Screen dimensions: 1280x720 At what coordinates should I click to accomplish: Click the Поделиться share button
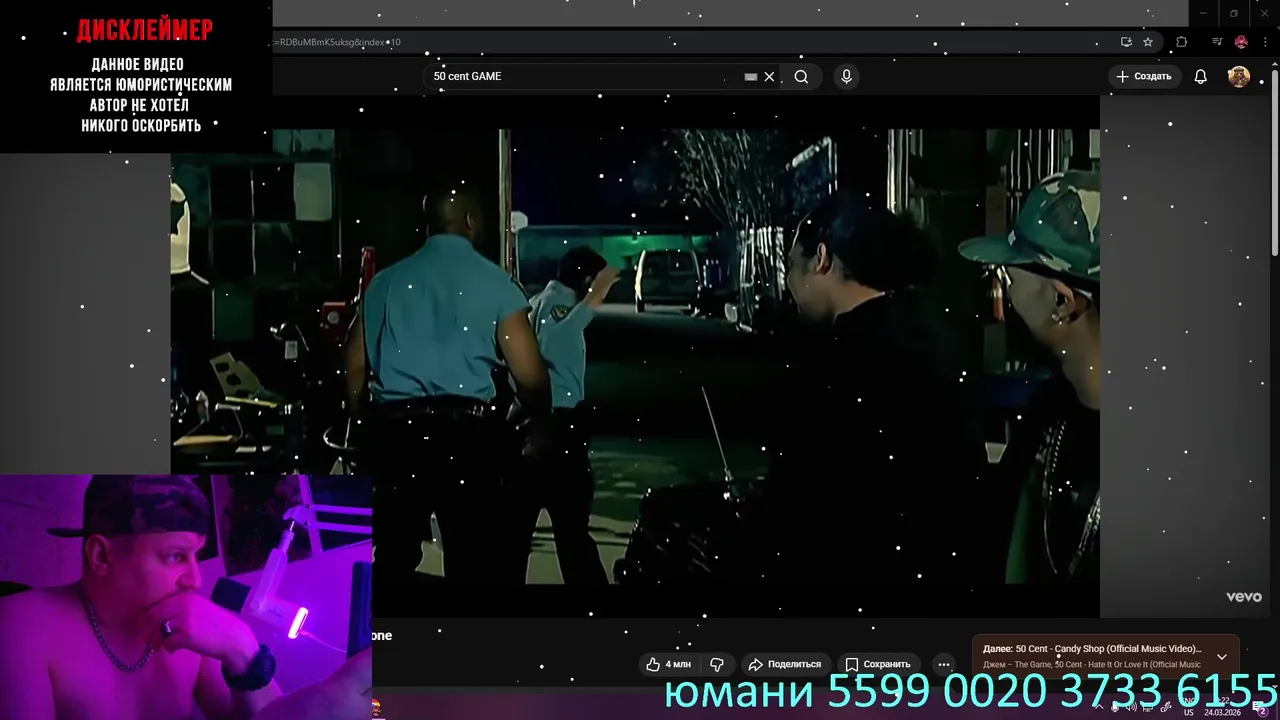click(x=784, y=664)
